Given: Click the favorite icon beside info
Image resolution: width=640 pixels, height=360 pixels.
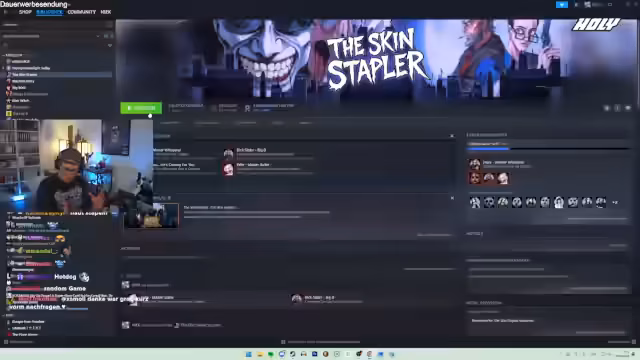Looking at the screenshot, I should tap(628, 108).
